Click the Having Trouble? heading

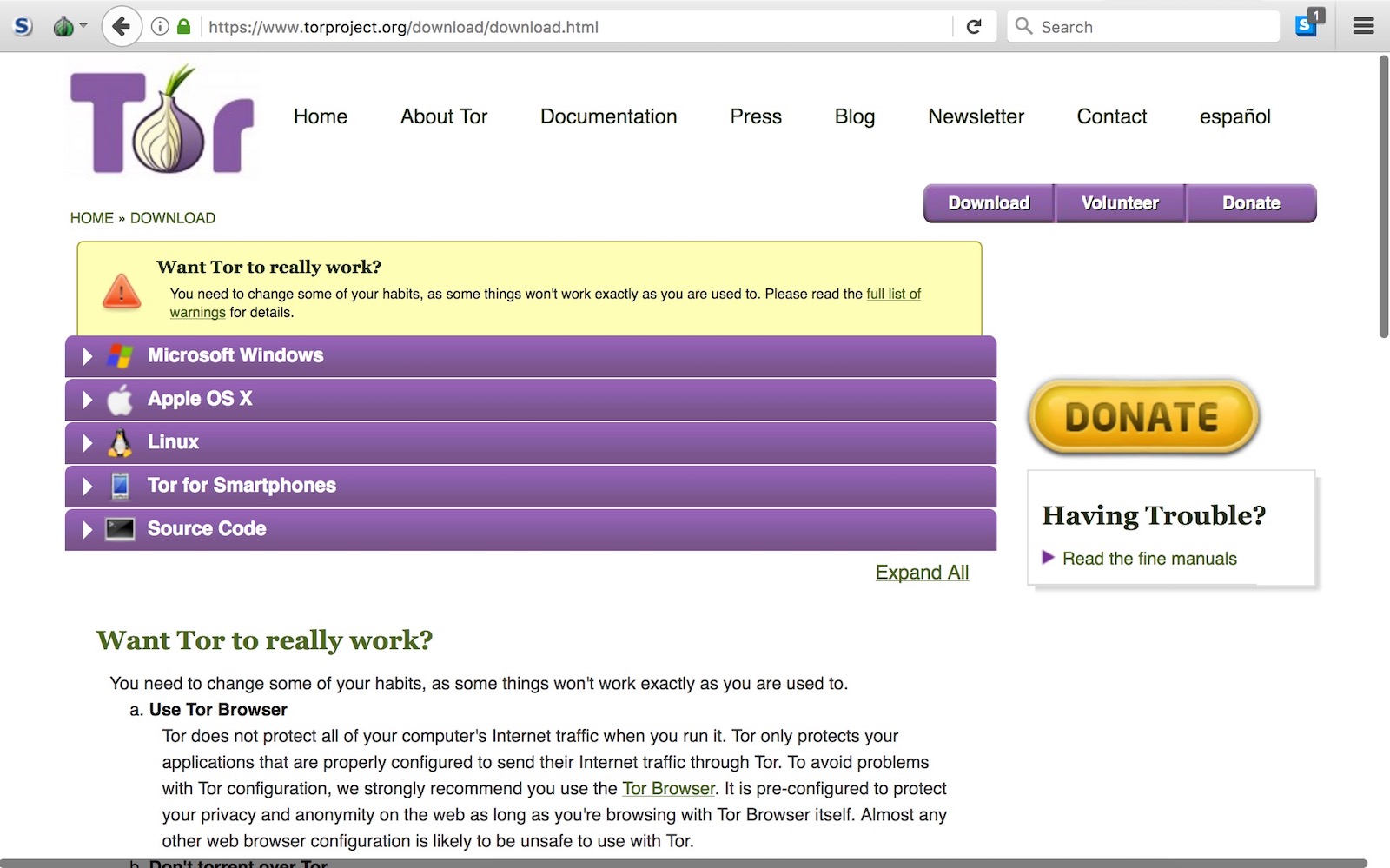coord(1154,515)
